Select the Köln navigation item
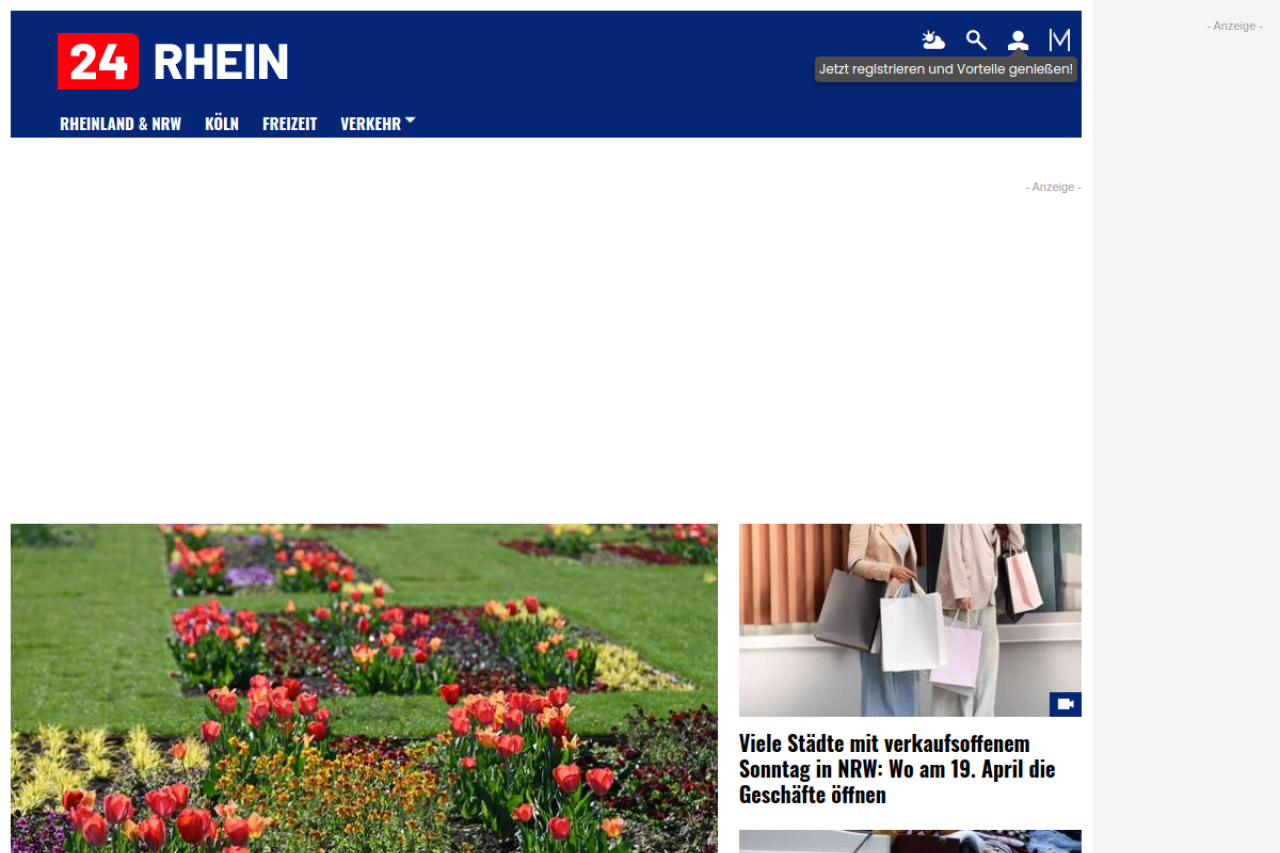Screen dimensions: 1280x853 coord(221,124)
